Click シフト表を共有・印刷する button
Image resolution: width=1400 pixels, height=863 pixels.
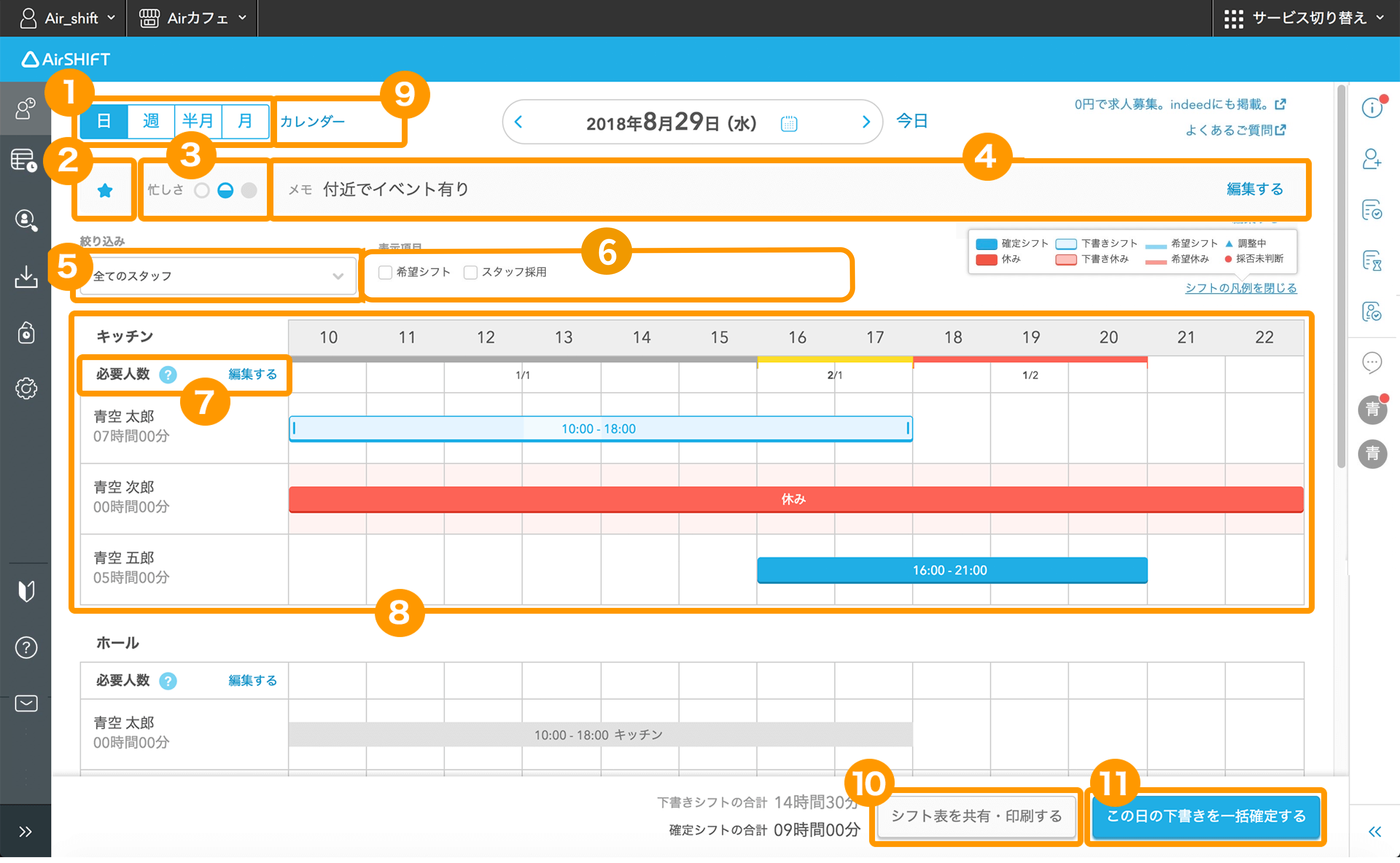(x=976, y=817)
